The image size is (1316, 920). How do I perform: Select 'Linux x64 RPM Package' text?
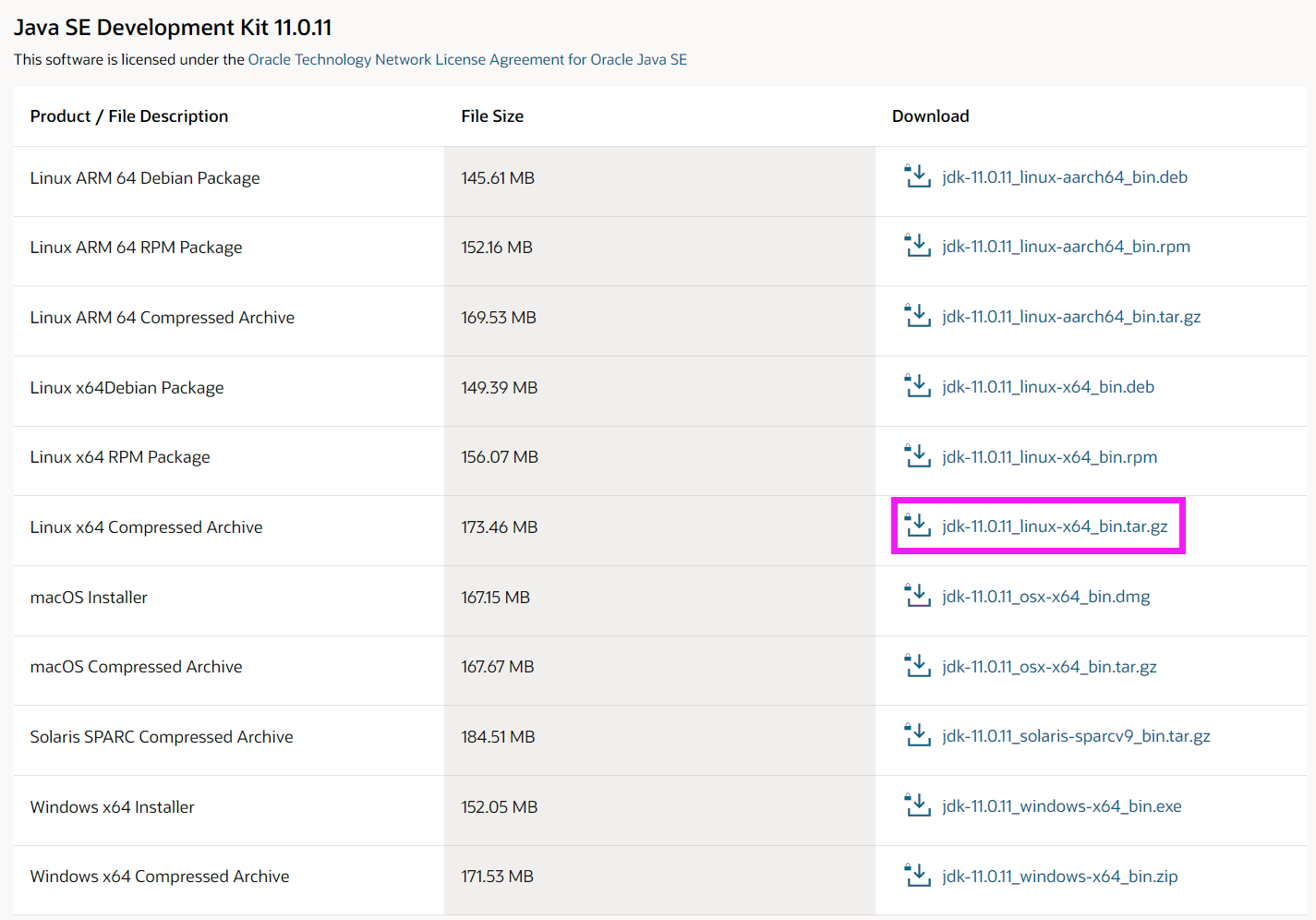(x=120, y=457)
